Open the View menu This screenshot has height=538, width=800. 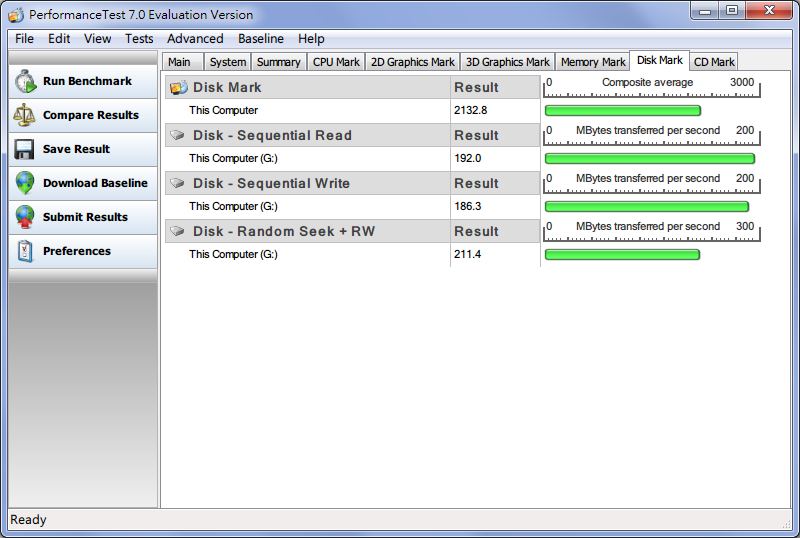point(97,39)
